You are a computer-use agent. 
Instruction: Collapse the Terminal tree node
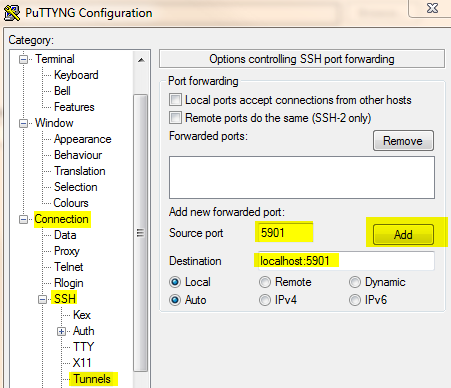click(x=23, y=60)
